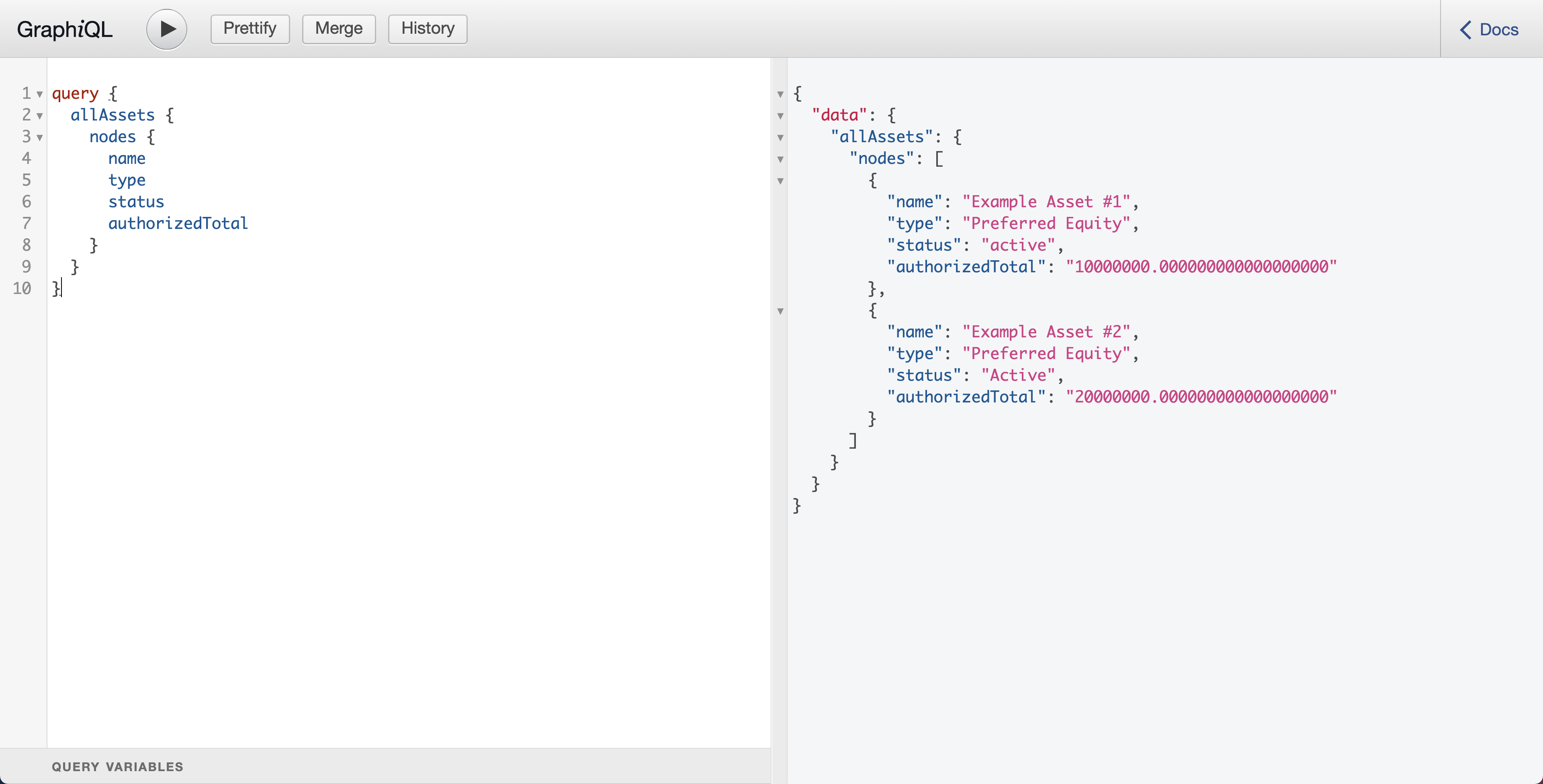Click the "data" key in results
This screenshot has width=1543, height=784.
tap(840, 115)
